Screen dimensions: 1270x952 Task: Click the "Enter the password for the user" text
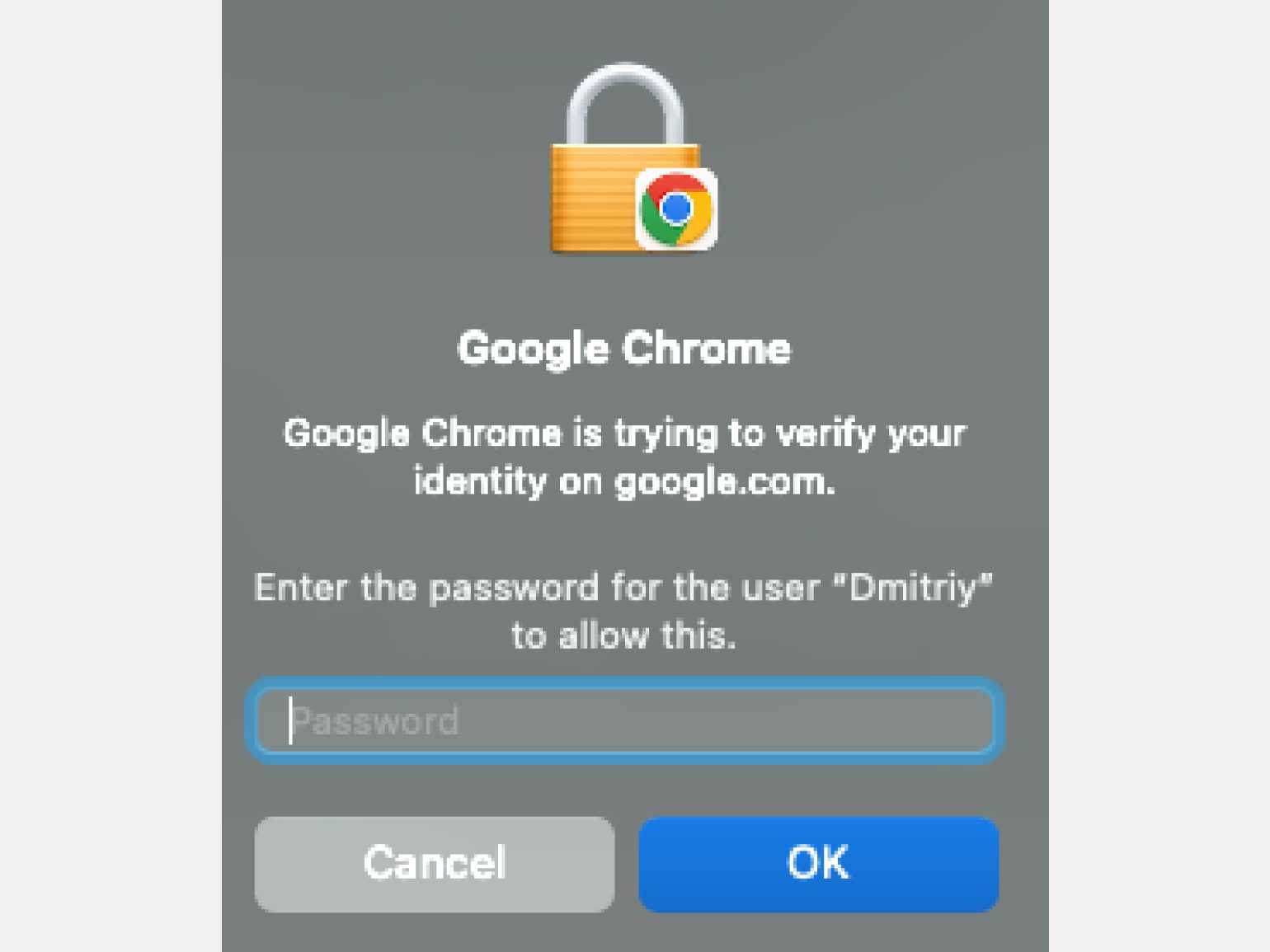[x=536, y=589]
